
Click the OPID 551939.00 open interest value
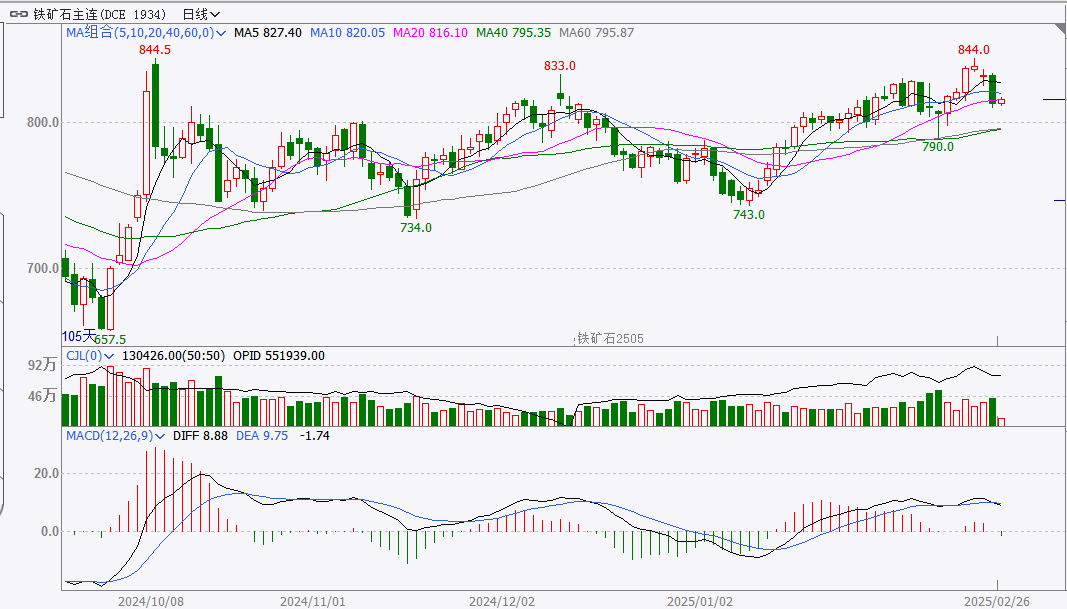click(279, 356)
